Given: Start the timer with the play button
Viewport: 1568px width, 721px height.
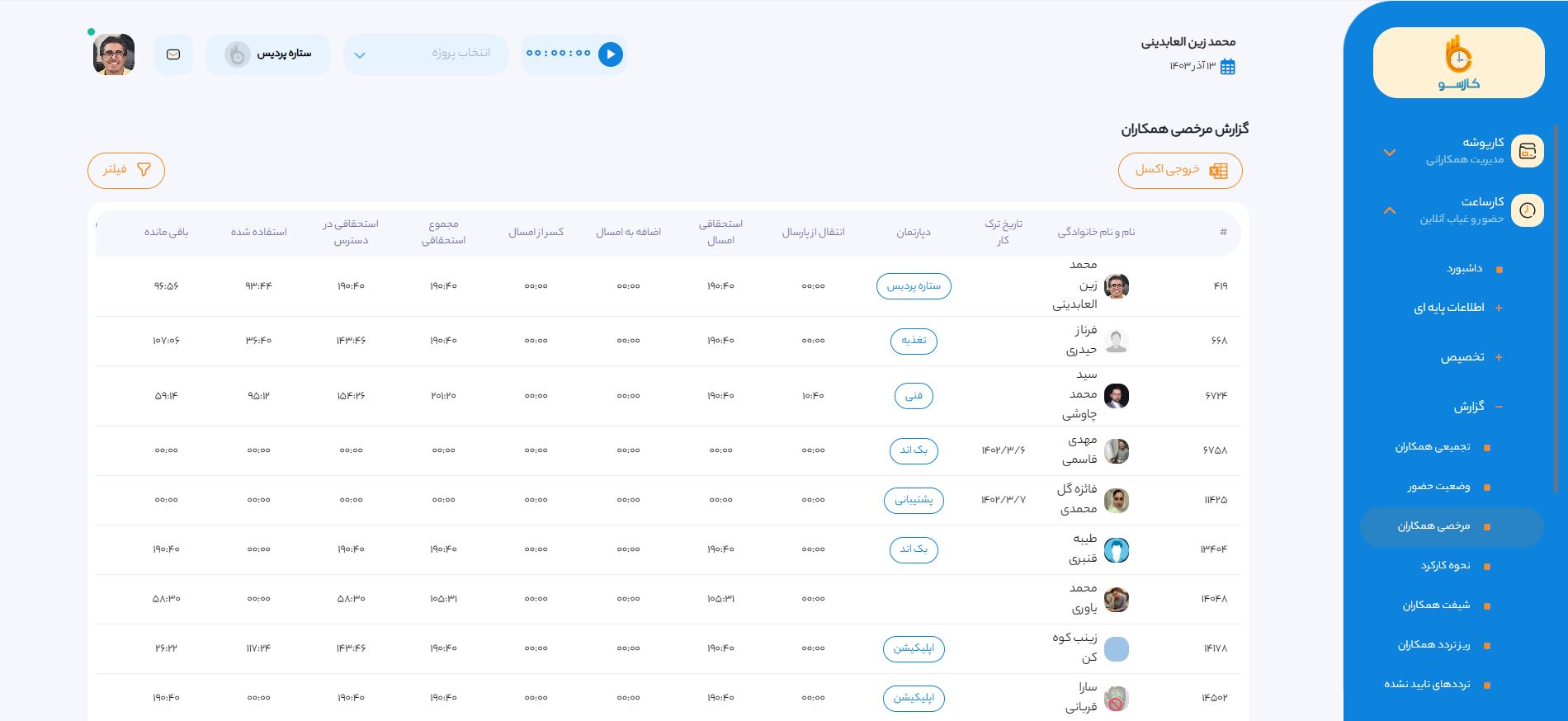Looking at the screenshot, I should click(x=610, y=54).
